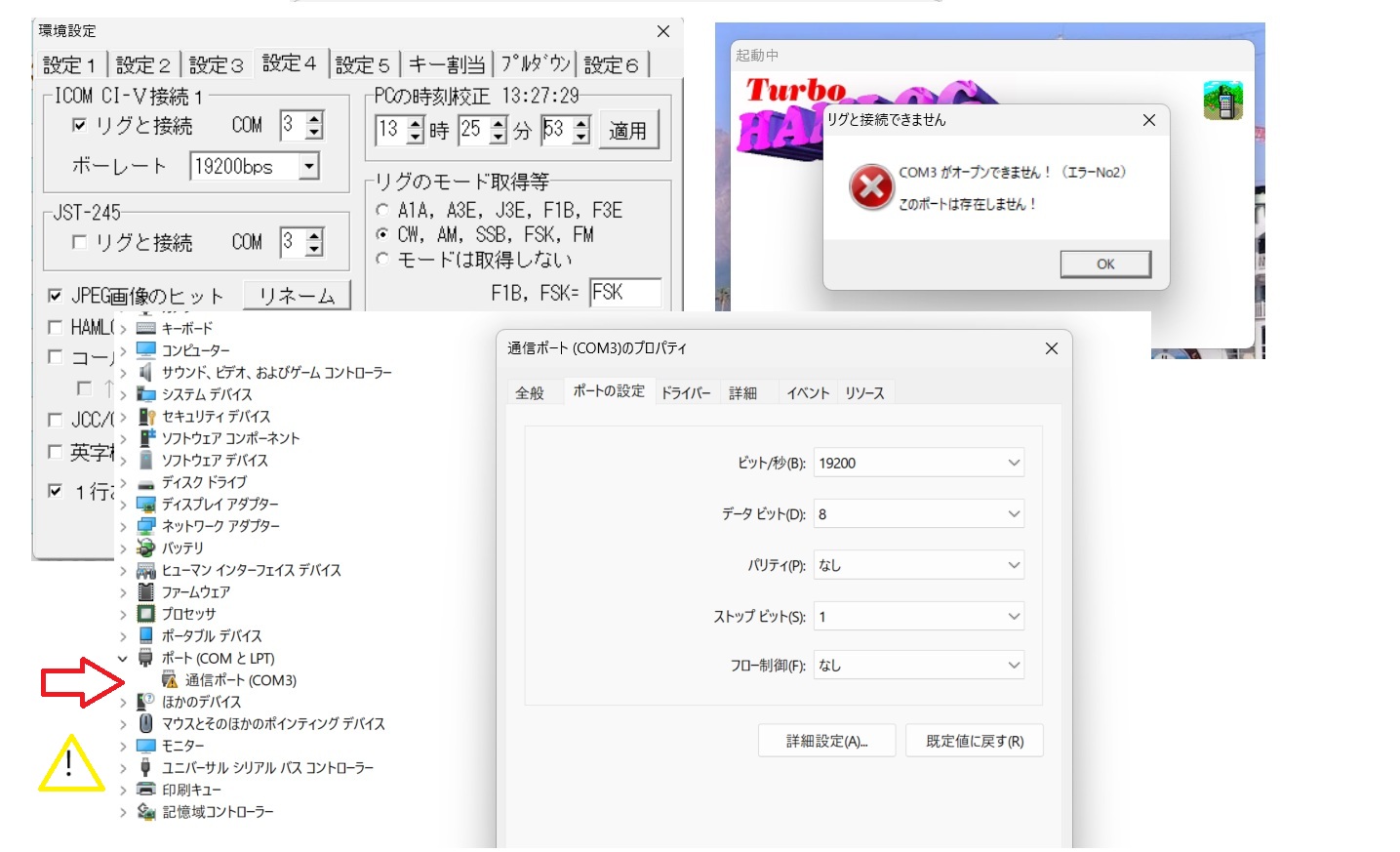Click the セキュリティ デバイス icon
Screen dimensions: 1400x852
pyautogui.click(x=146, y=416)
